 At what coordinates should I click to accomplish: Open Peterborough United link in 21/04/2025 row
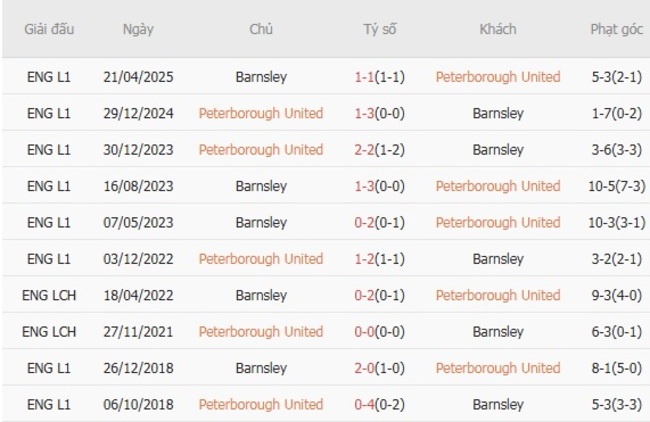497,77
